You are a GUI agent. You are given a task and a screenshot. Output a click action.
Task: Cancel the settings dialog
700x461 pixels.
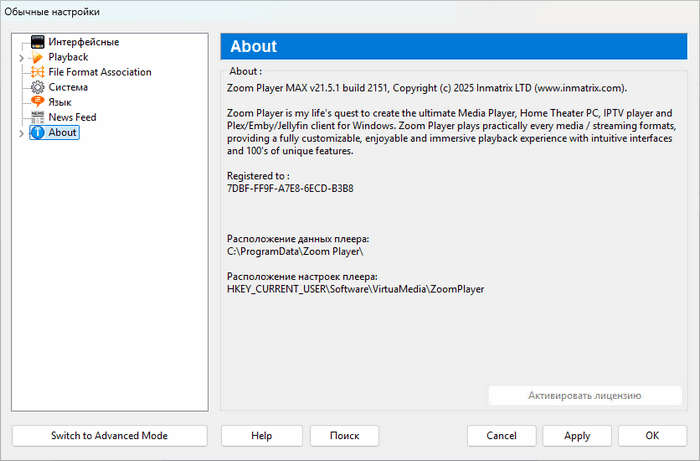point(501,436)
